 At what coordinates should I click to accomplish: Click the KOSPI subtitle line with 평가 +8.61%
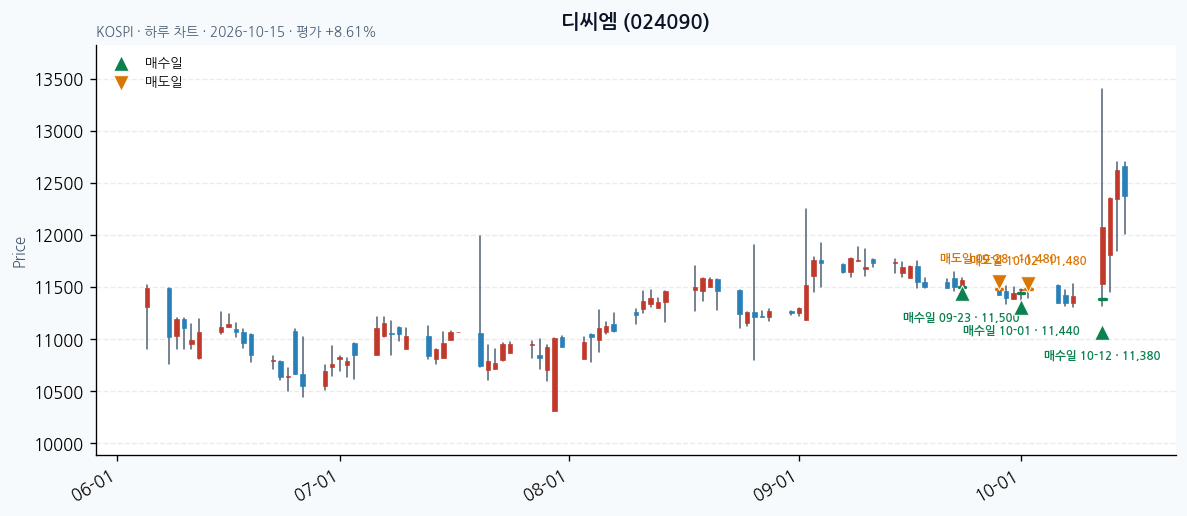[x=236, y=33]
